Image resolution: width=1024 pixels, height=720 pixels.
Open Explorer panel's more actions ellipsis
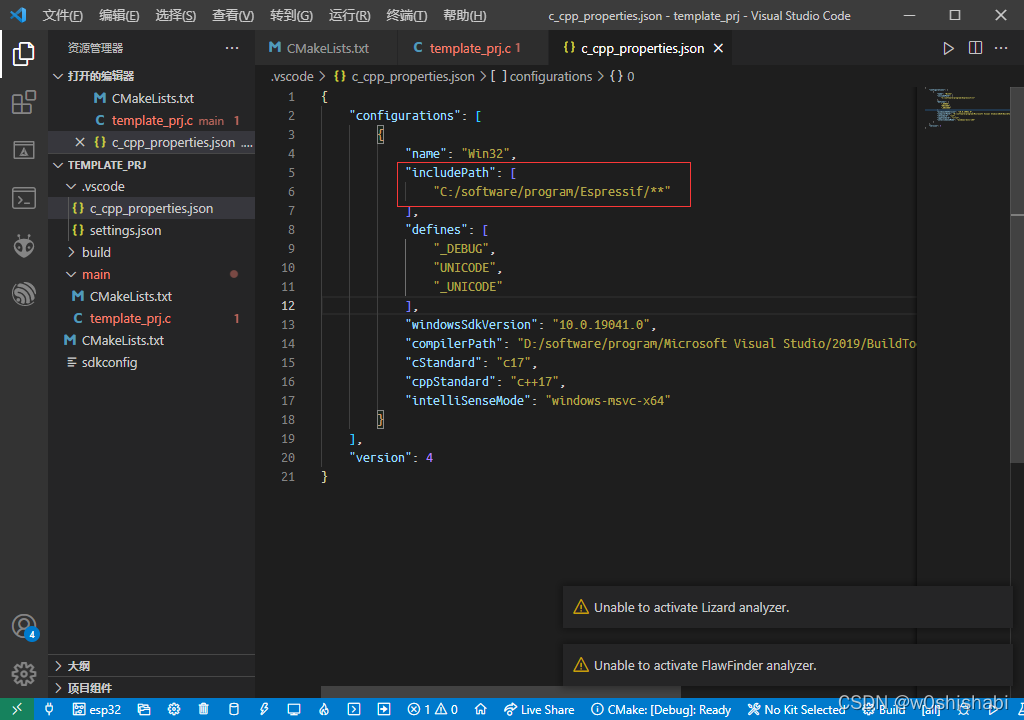[232, 48]
